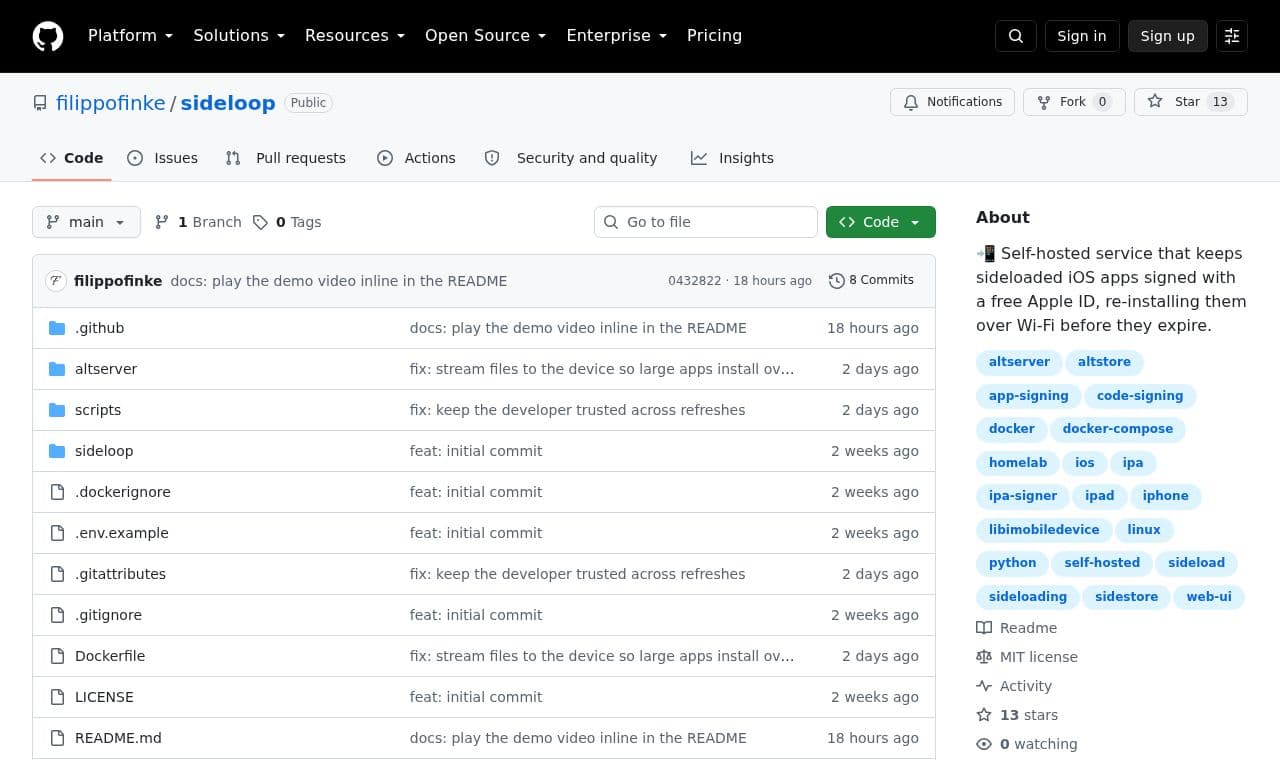The width and height of the screenshot is (1280, 760).
Task: Switch to the Pull requests tab
Action: coord(286,158)
